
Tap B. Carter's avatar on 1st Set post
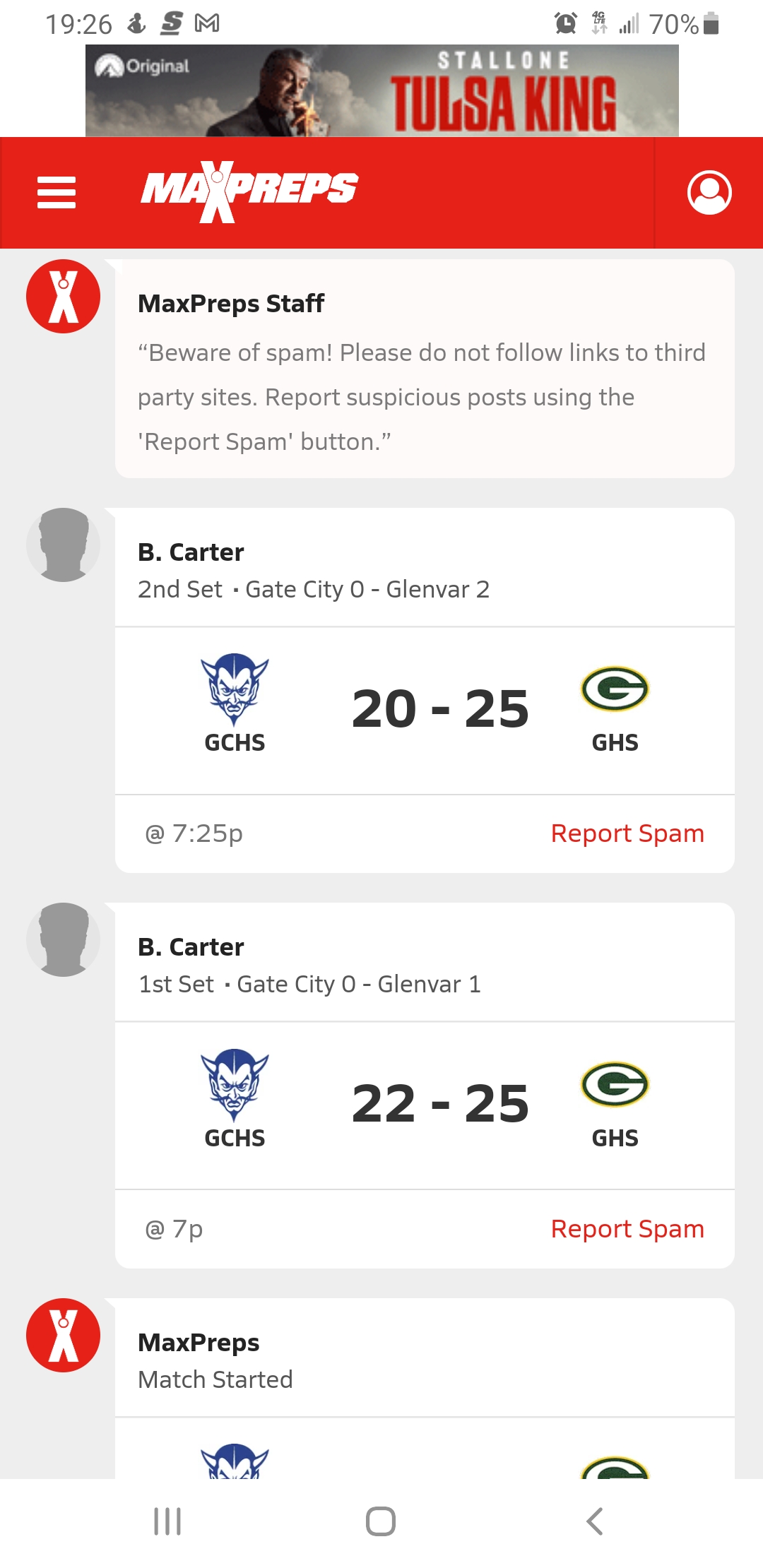point(63,939)
